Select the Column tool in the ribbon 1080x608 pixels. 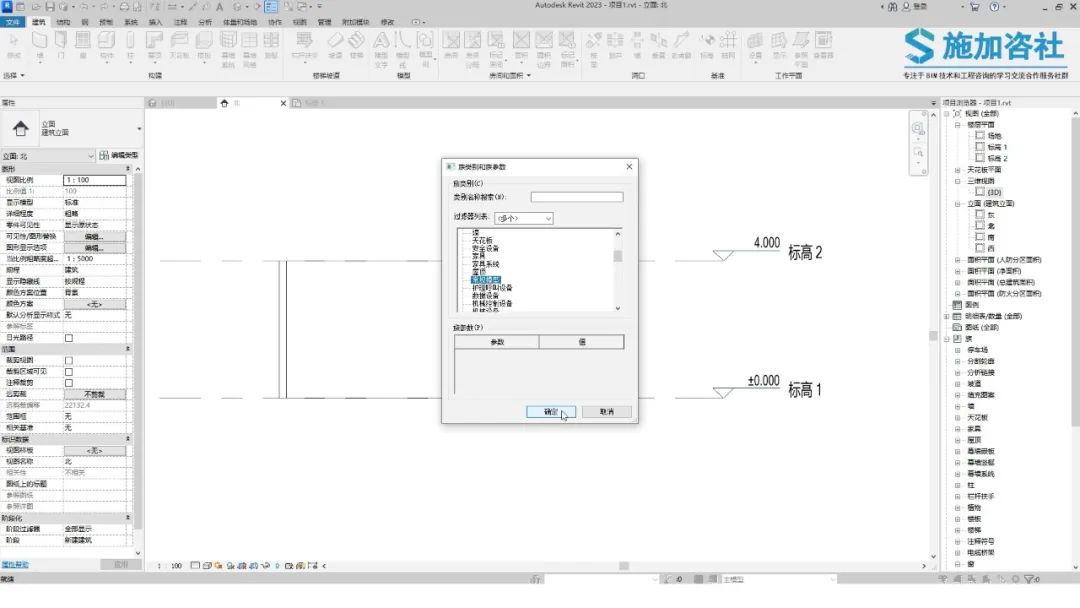point(129,45)
